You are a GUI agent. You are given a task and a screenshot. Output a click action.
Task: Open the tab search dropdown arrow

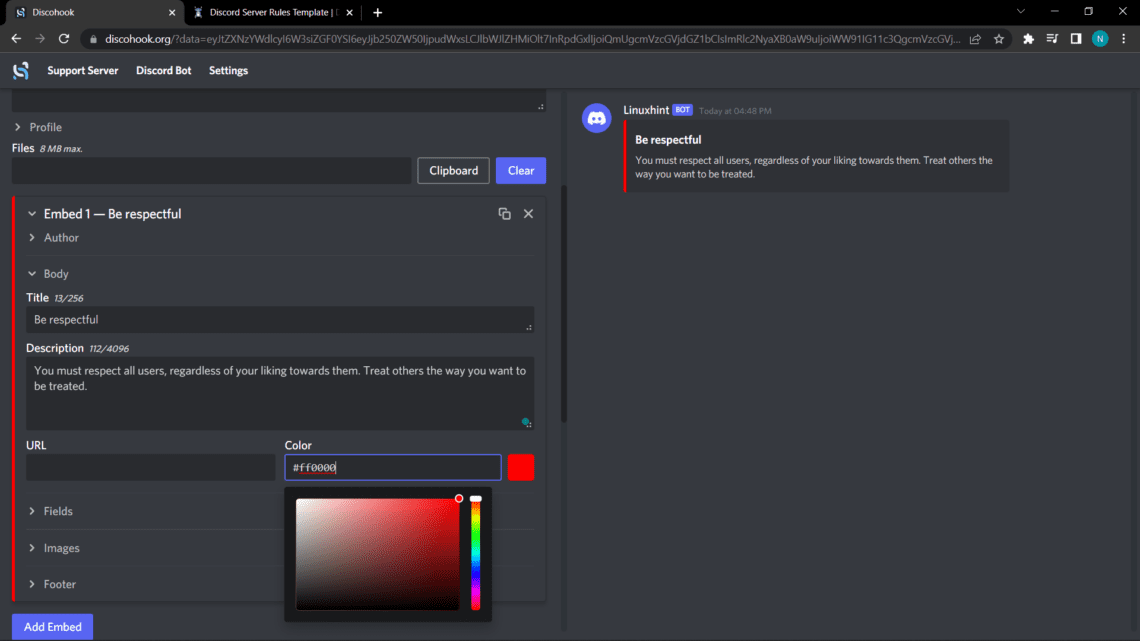[x=1021, y=12]
